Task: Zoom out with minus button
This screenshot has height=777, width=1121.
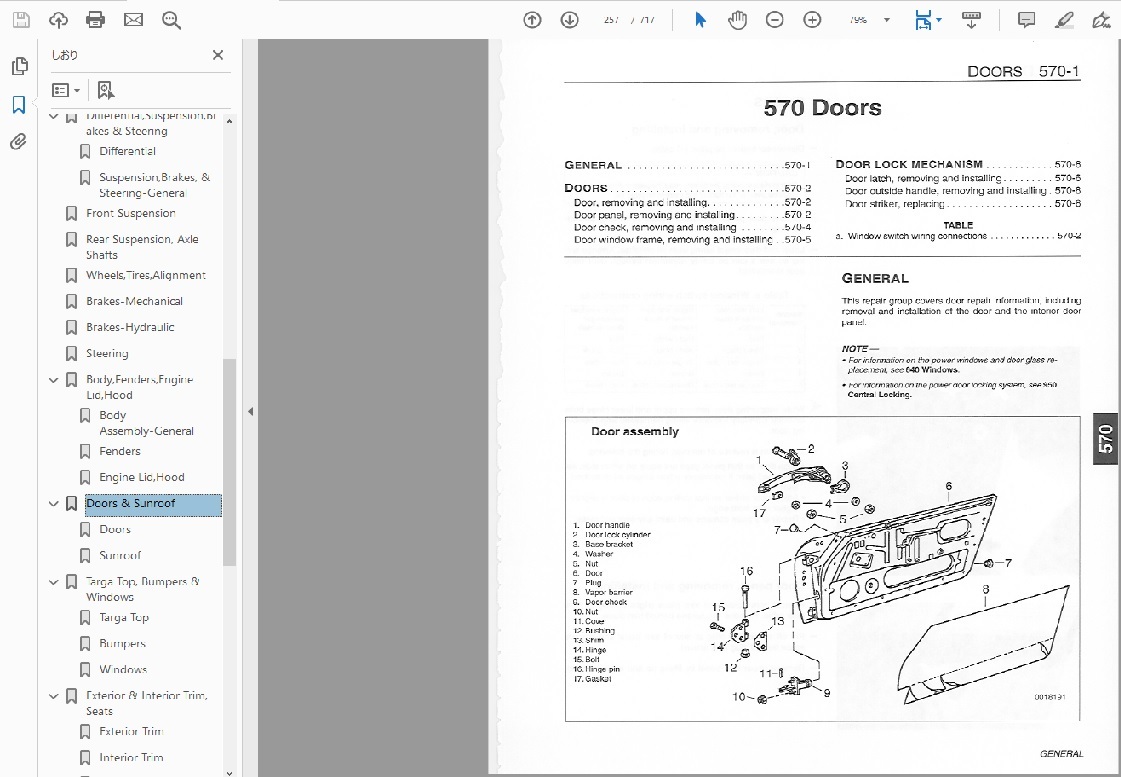Action: (774, 20)
